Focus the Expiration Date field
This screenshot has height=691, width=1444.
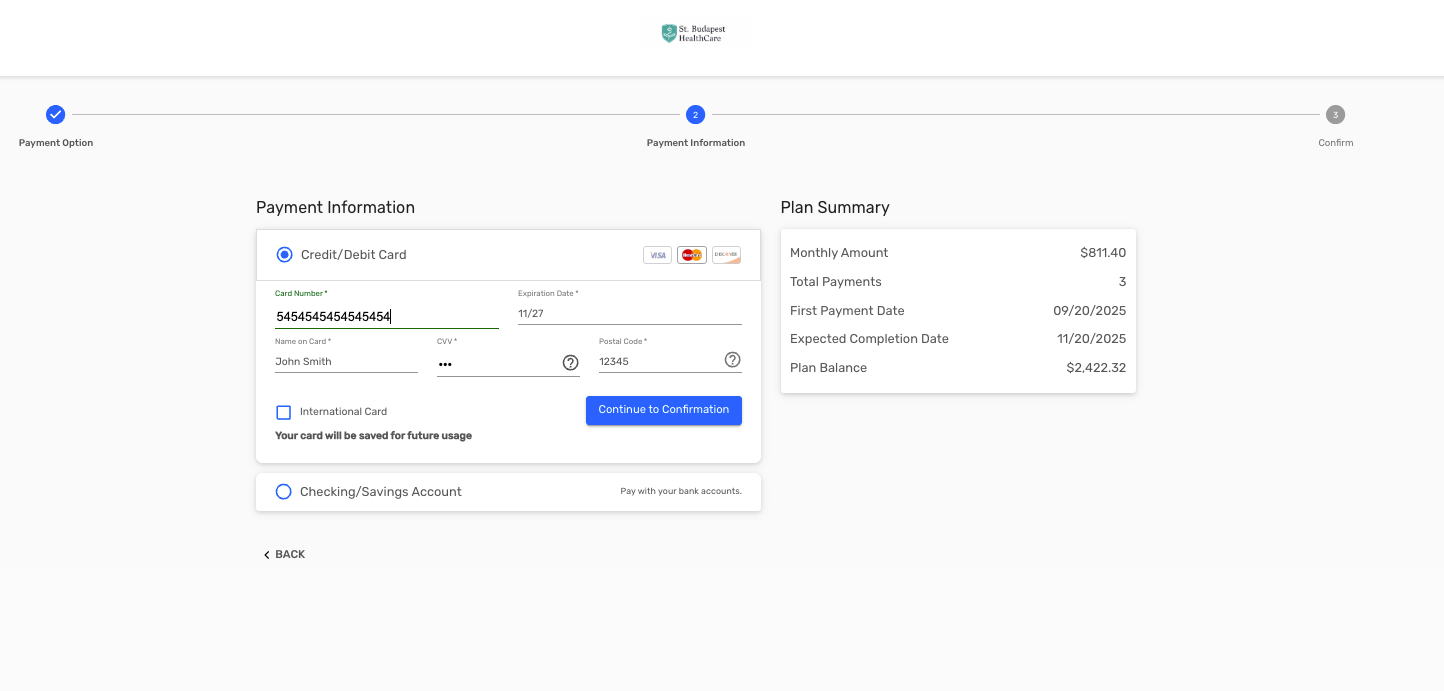pos(629,313)
